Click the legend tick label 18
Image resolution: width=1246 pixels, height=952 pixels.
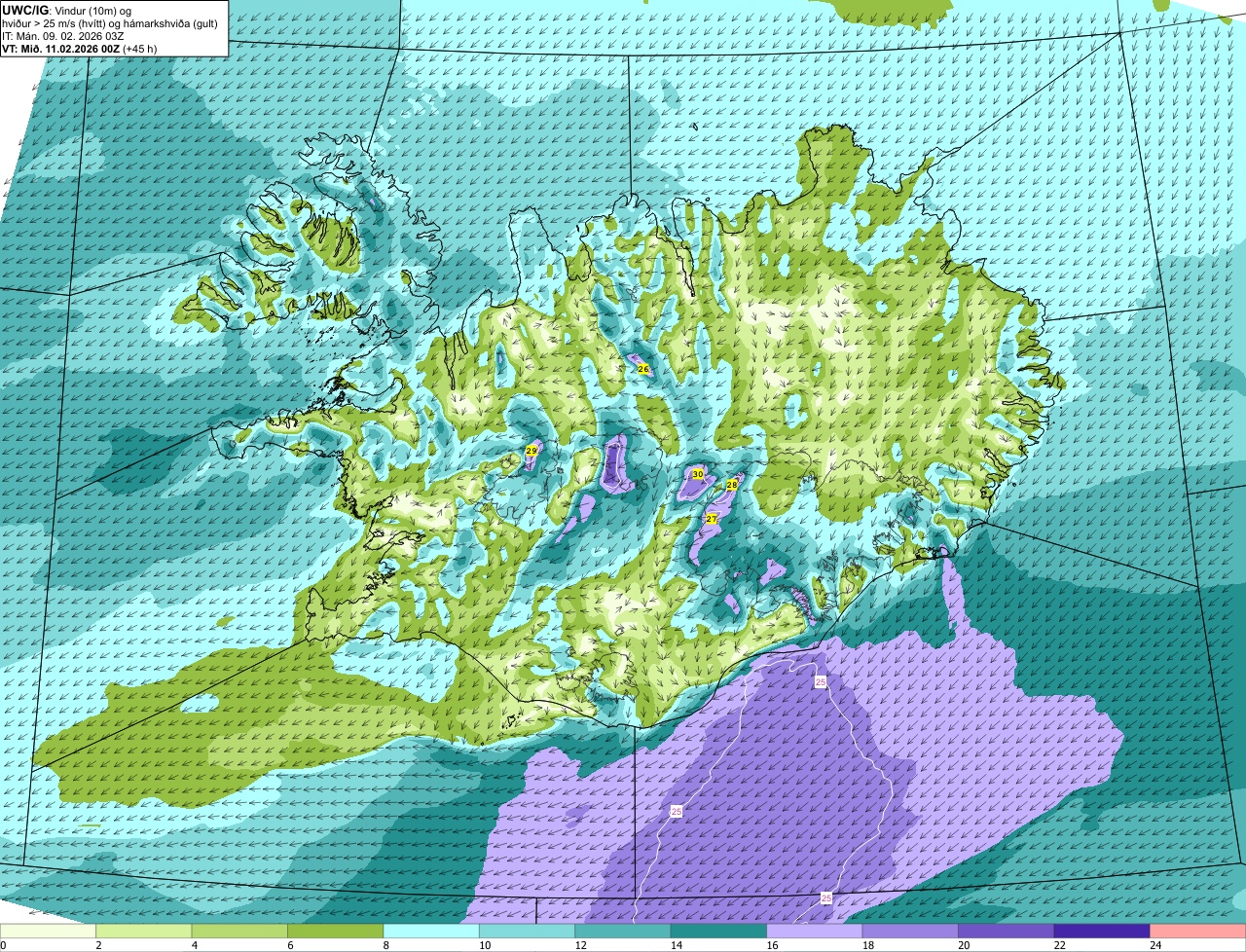[x=868, y=944]
